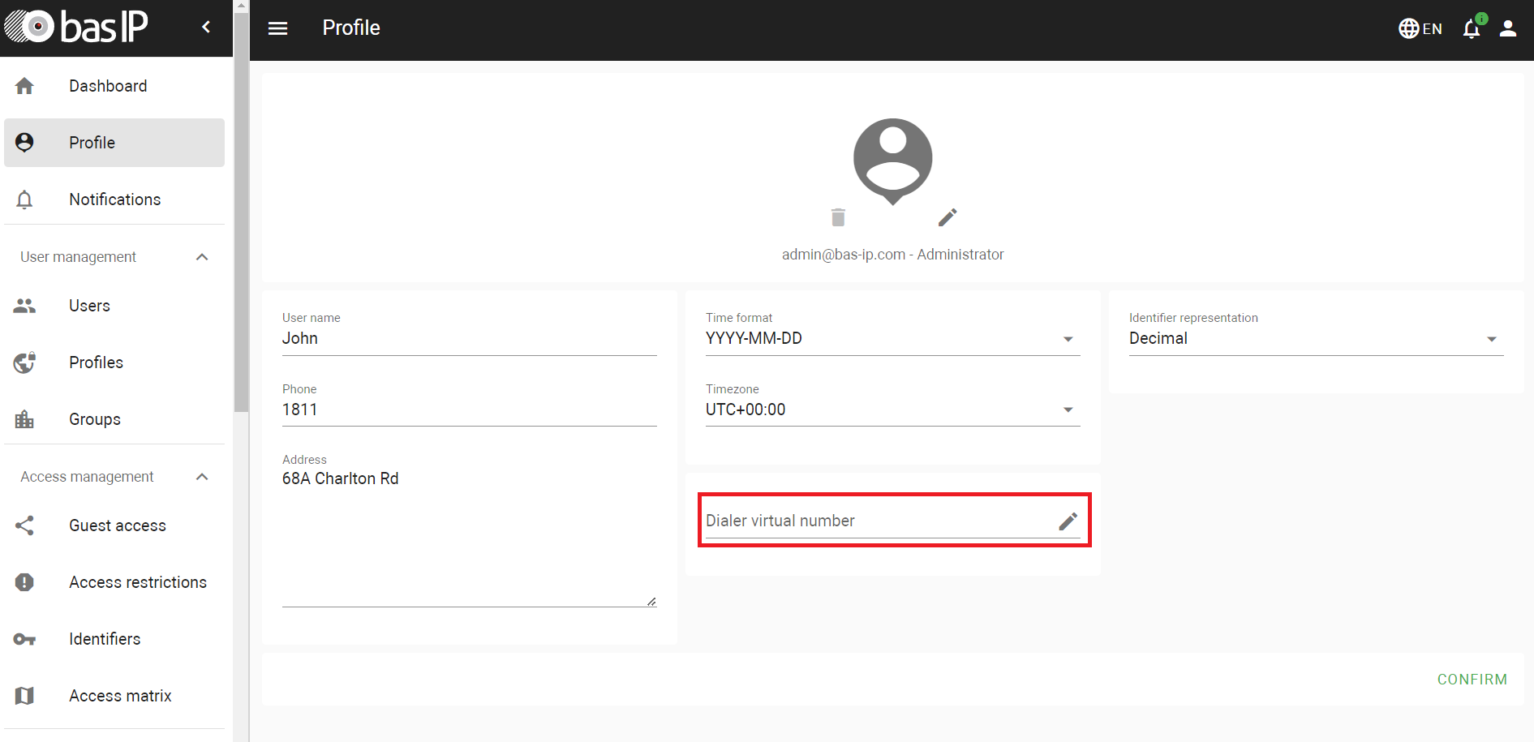Expand the Timezone dropdown
This screenshot has height=742, width=1534.
point(1068,409)
